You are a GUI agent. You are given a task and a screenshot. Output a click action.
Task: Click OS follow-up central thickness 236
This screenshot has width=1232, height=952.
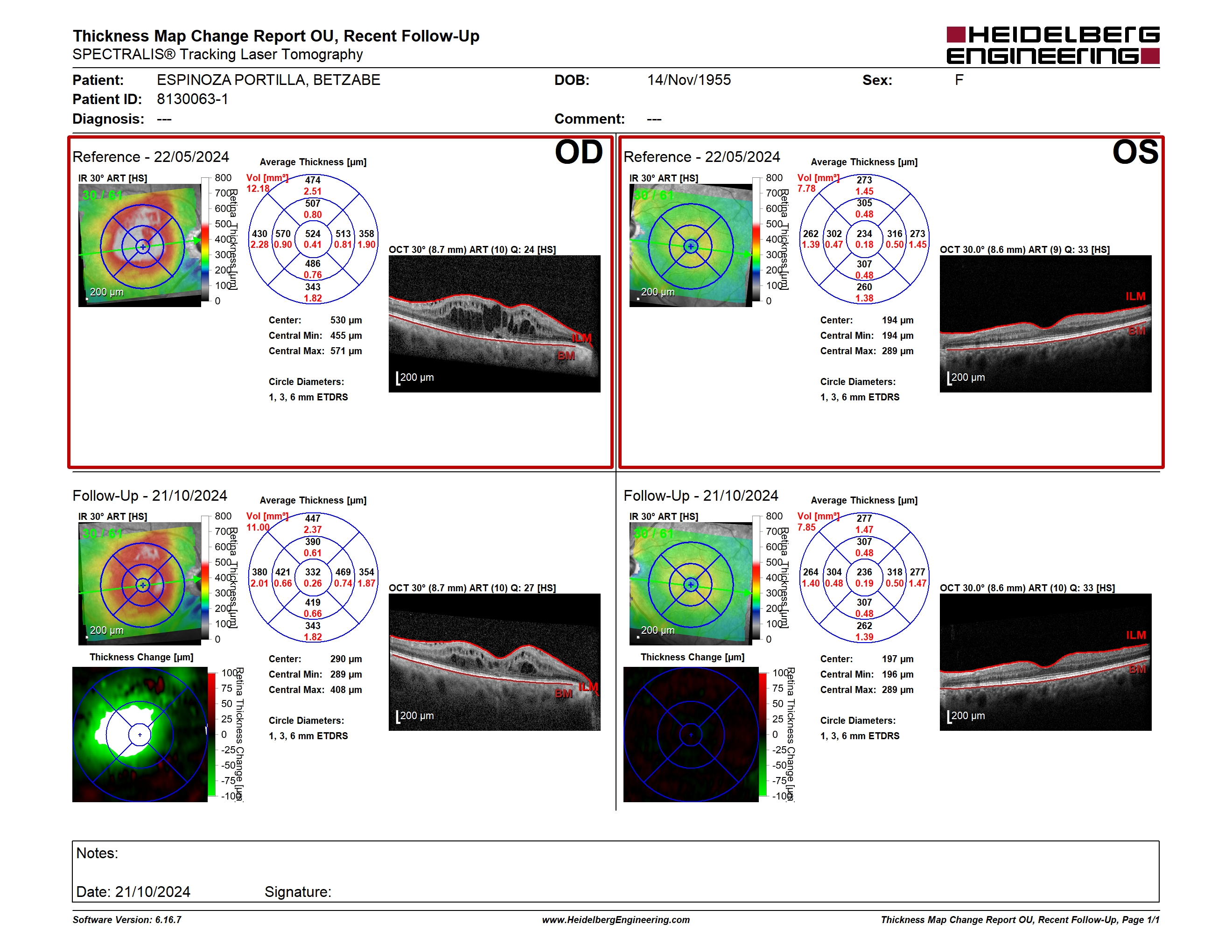pyautogui.click(x=864, y=572)
